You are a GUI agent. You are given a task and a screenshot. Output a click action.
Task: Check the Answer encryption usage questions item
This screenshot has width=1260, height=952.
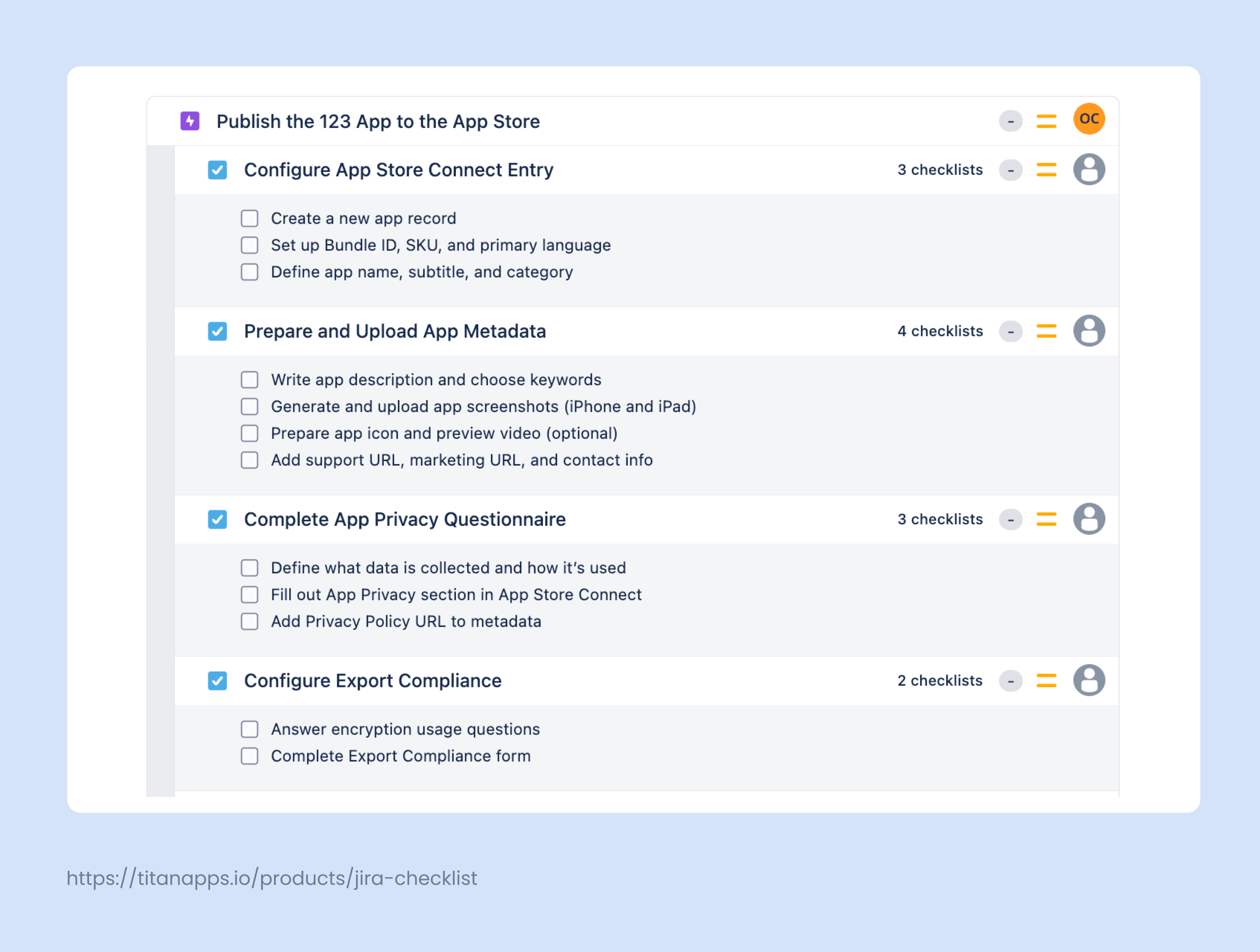pos(250,729)
